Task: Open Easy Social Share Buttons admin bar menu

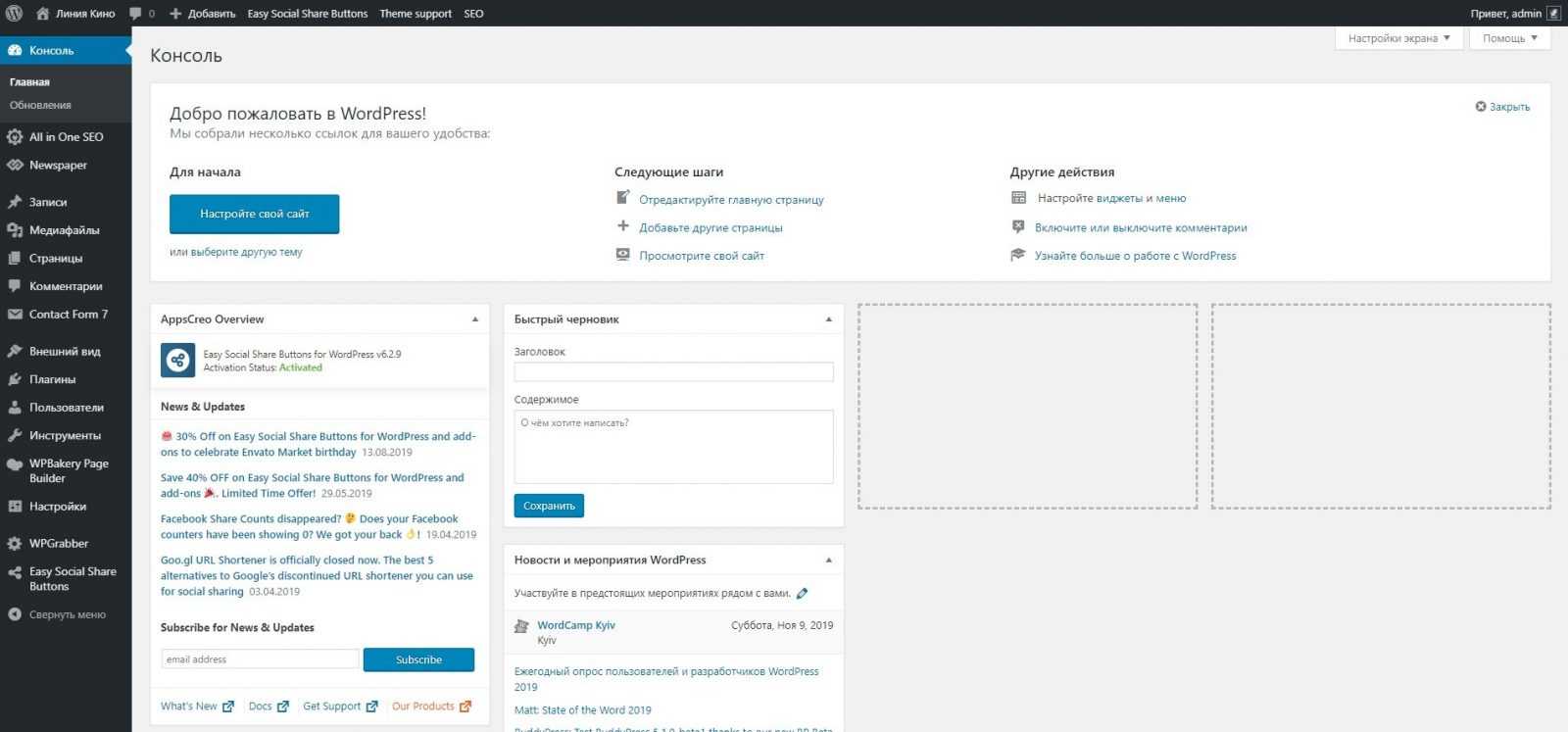Action: click(308, 14)
